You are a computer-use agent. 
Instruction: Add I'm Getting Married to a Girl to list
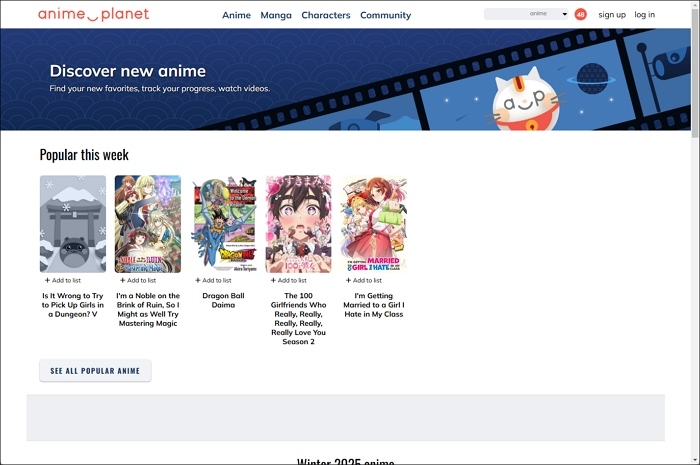point(364,280)
